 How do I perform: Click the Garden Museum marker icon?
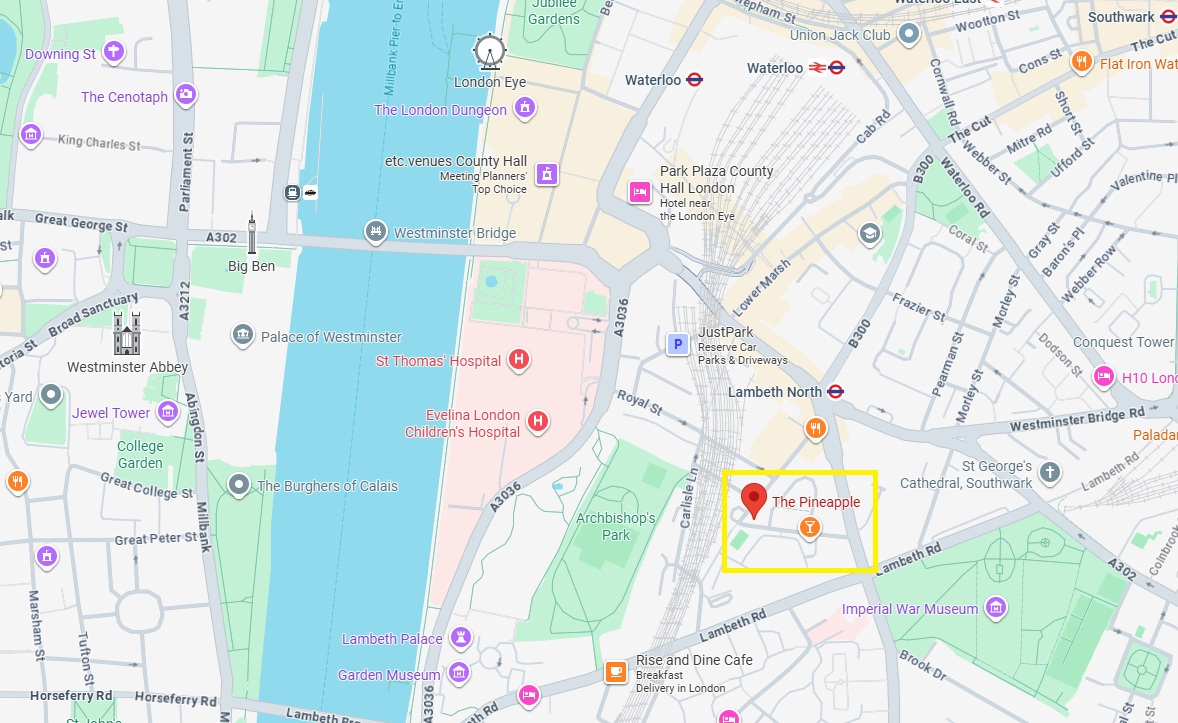click(459, 672)
